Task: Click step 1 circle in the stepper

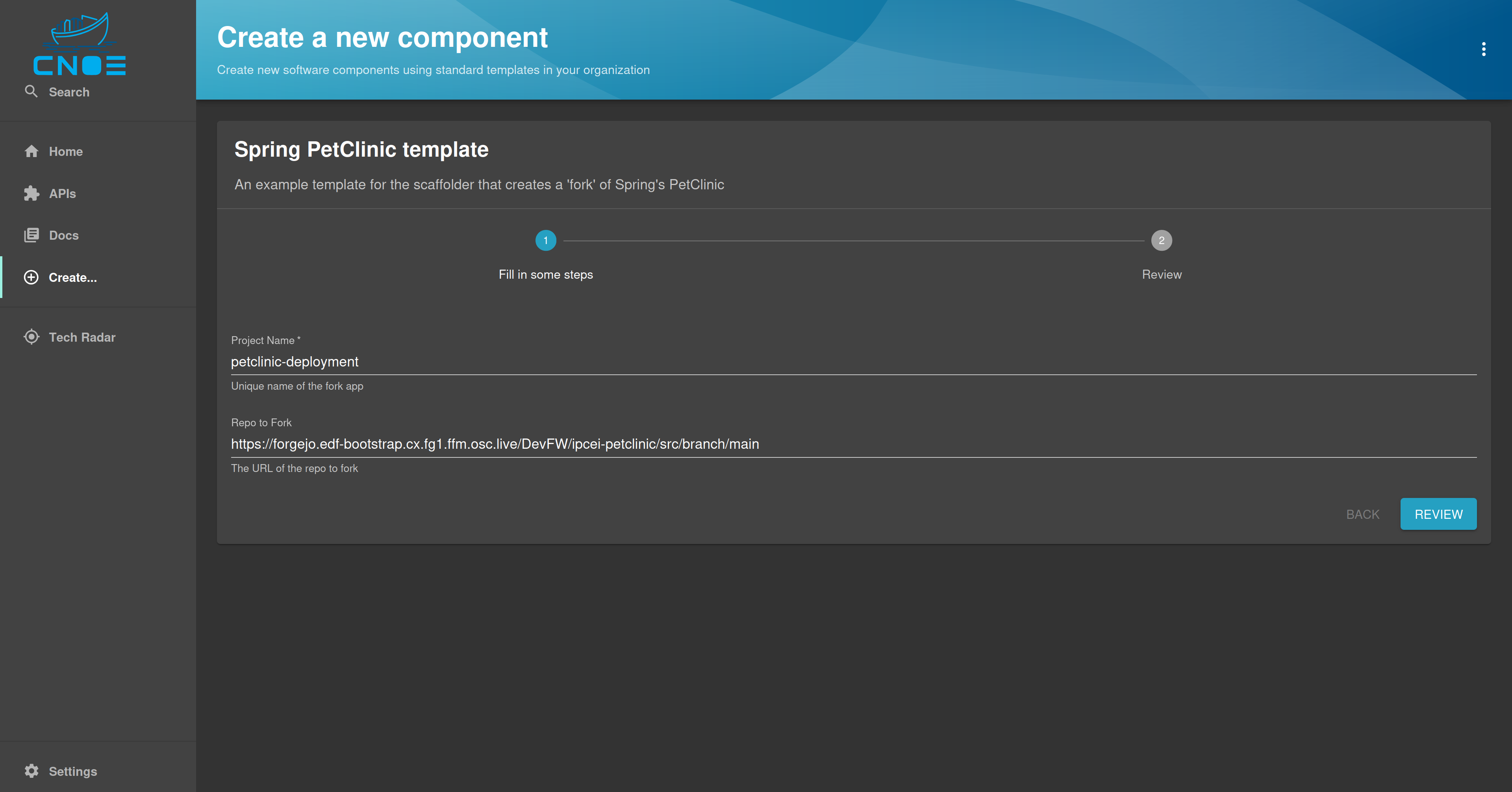Action: 545,241
